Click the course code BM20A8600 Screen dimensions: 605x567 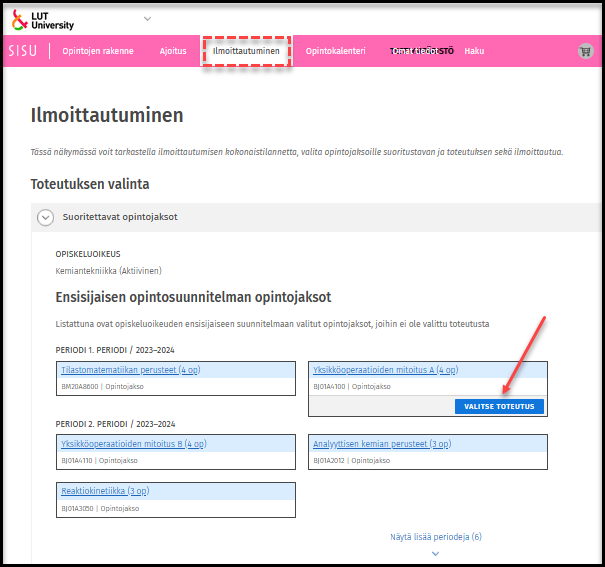click(x=80, y=386)
